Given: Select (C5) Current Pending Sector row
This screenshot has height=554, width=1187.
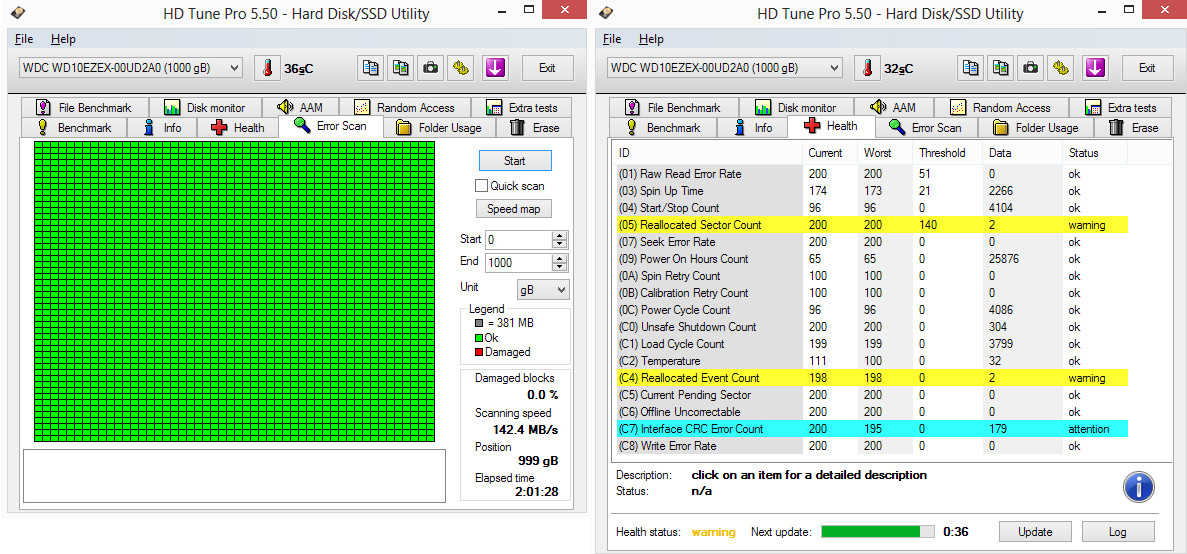Looking at the screenshot, I should tap(872, 395).
